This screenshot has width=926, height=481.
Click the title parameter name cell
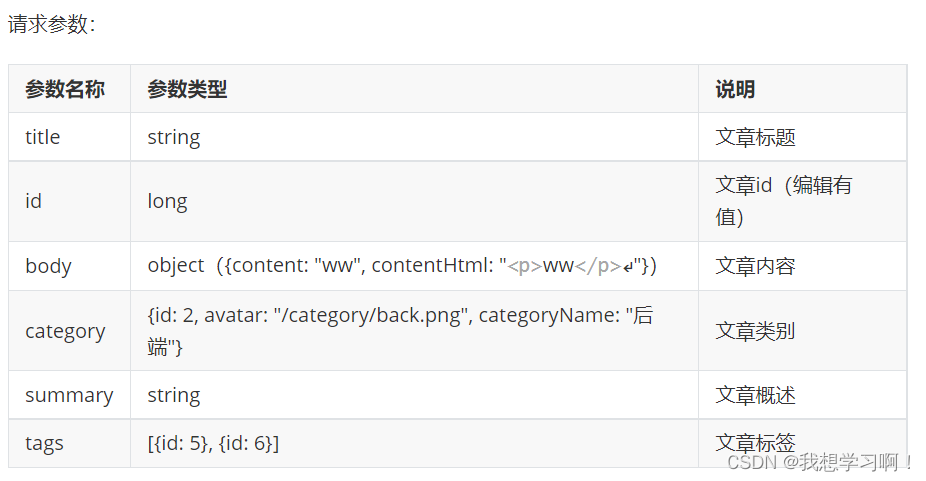[43, 137]
